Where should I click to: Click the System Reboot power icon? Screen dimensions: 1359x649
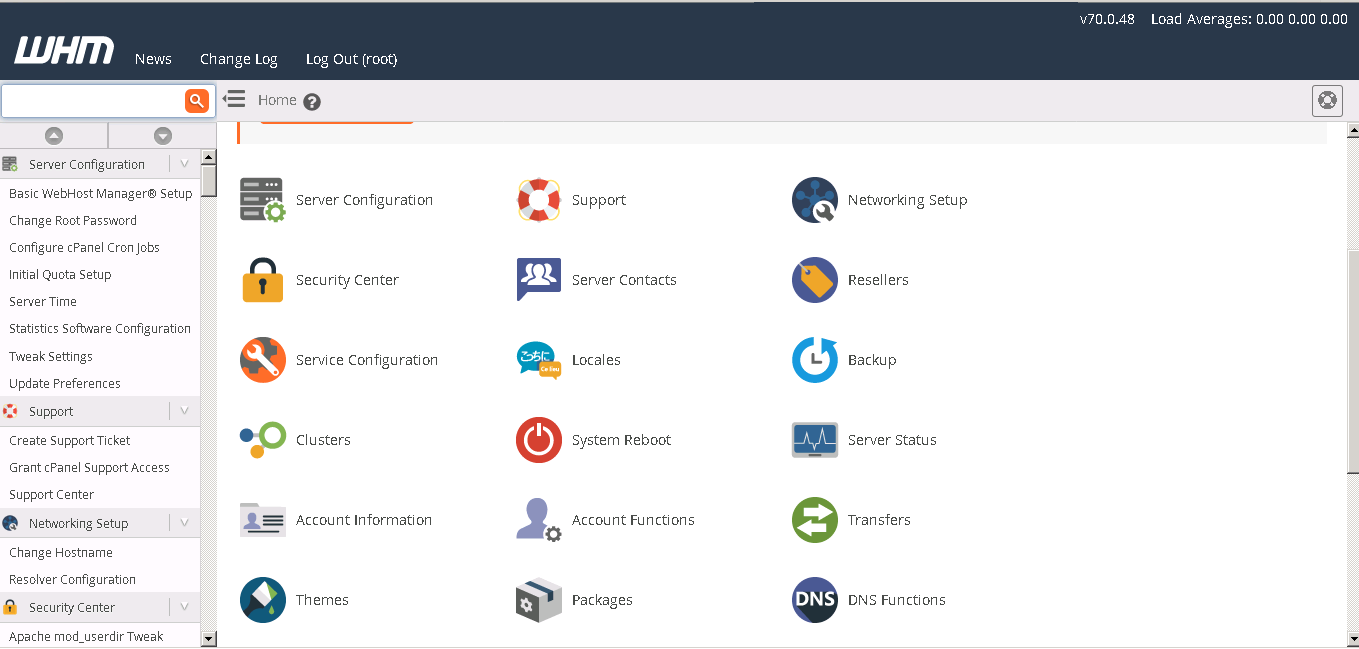click(x=538, y=440)
